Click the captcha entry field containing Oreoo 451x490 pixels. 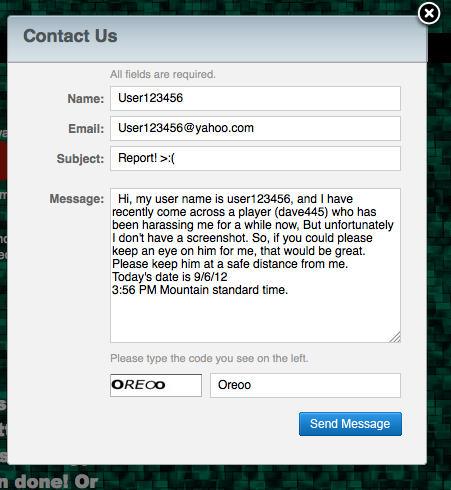pyautogui.click(x=305, y=385)
